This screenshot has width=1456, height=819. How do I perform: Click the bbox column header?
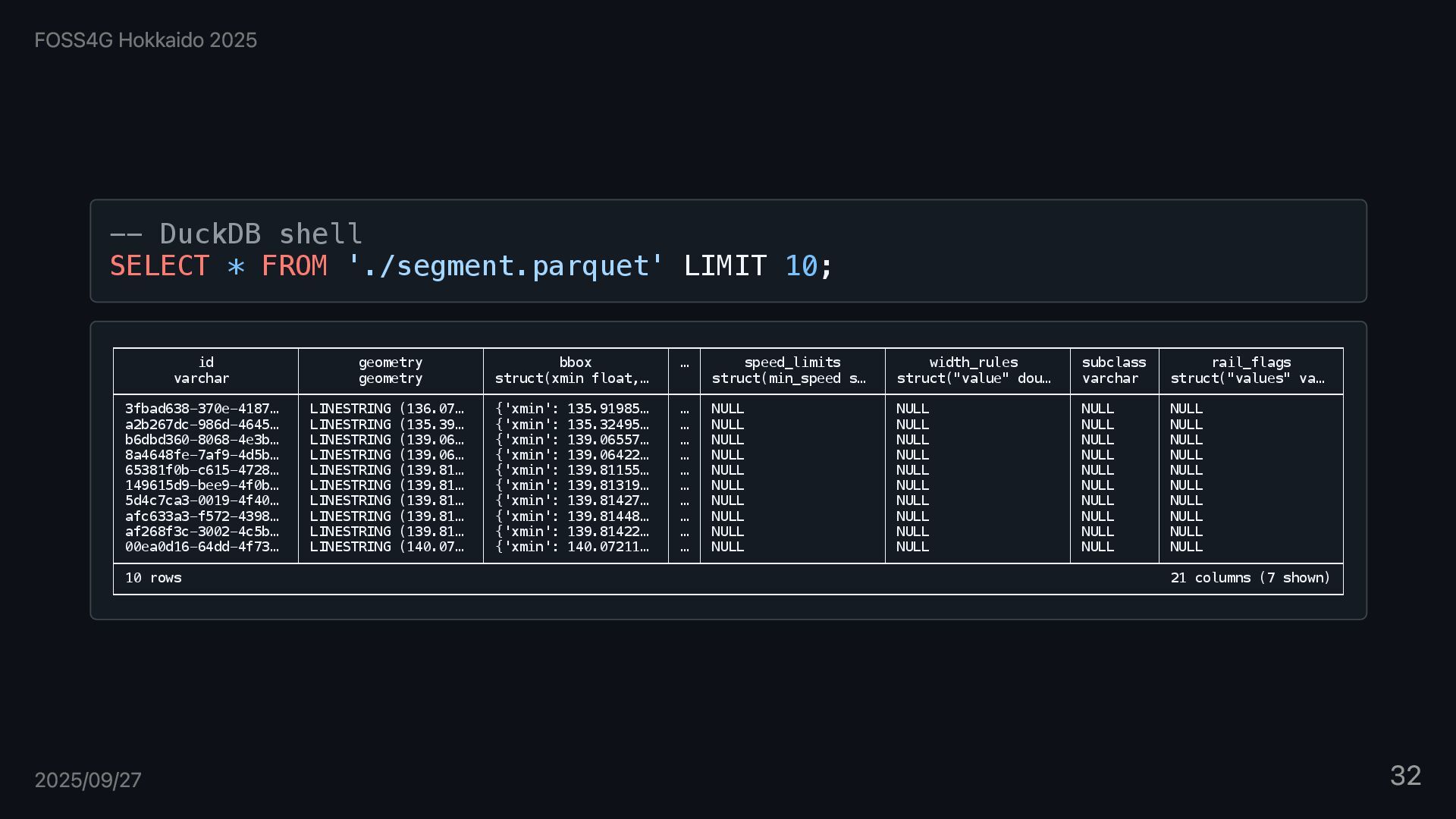coord(575,362)
